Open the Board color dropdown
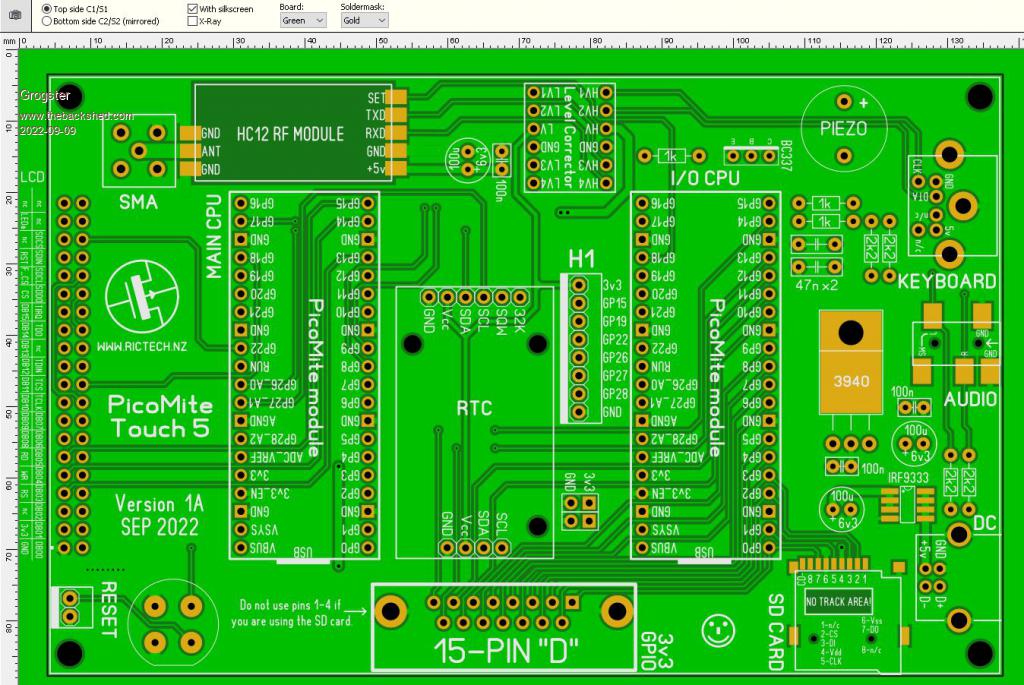The height and width of the screenshot is (685, 1024). click(303, 20)
